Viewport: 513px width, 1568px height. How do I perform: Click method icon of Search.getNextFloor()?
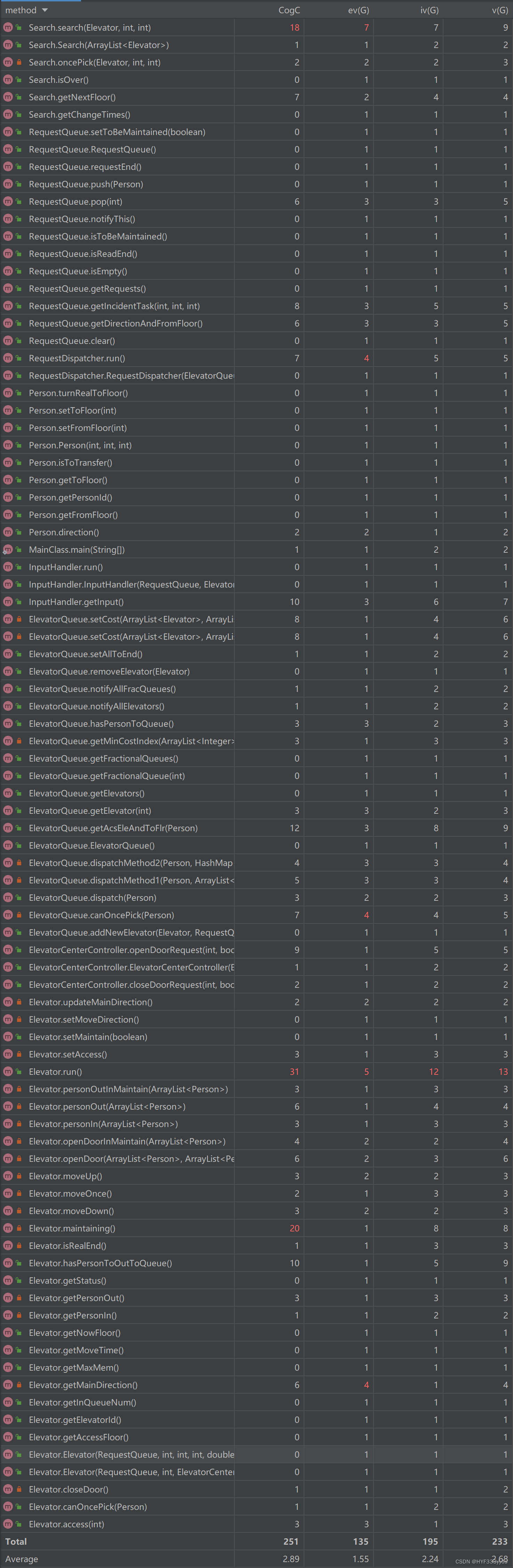8,97
